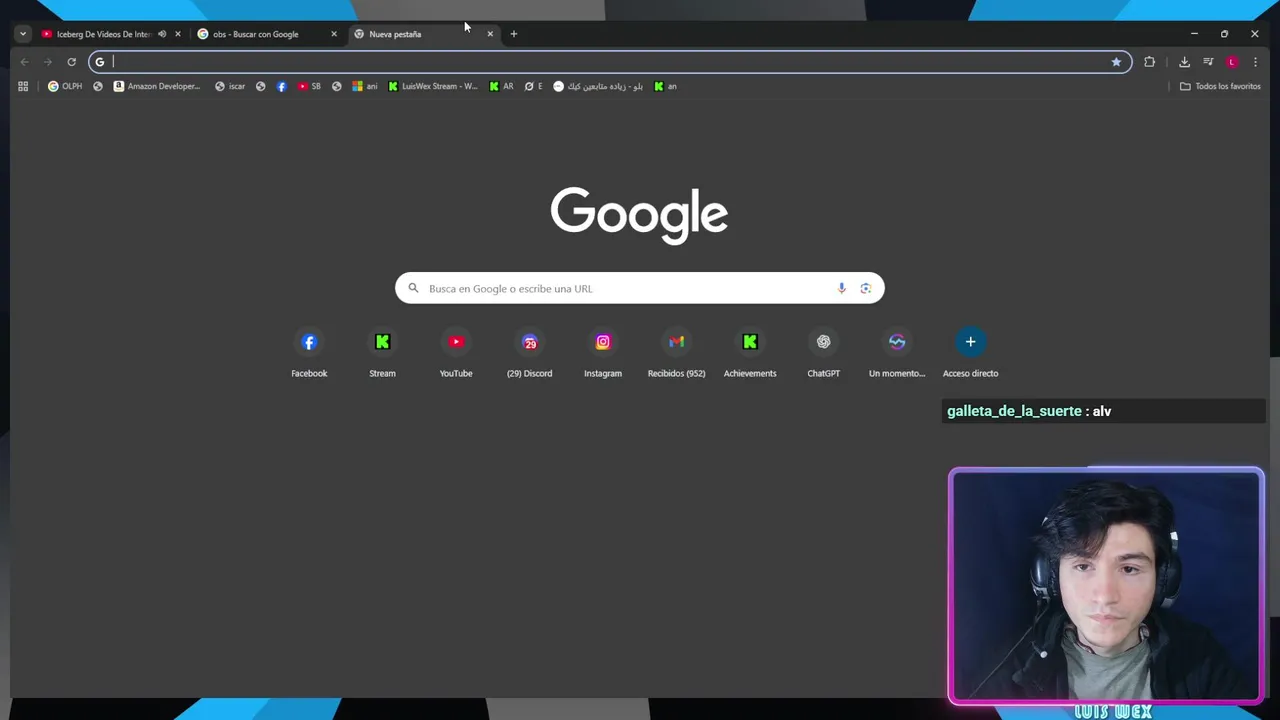Click the galleta_de_la_suerte chat message
The image size is (1280, 720).
[1104, 411]
